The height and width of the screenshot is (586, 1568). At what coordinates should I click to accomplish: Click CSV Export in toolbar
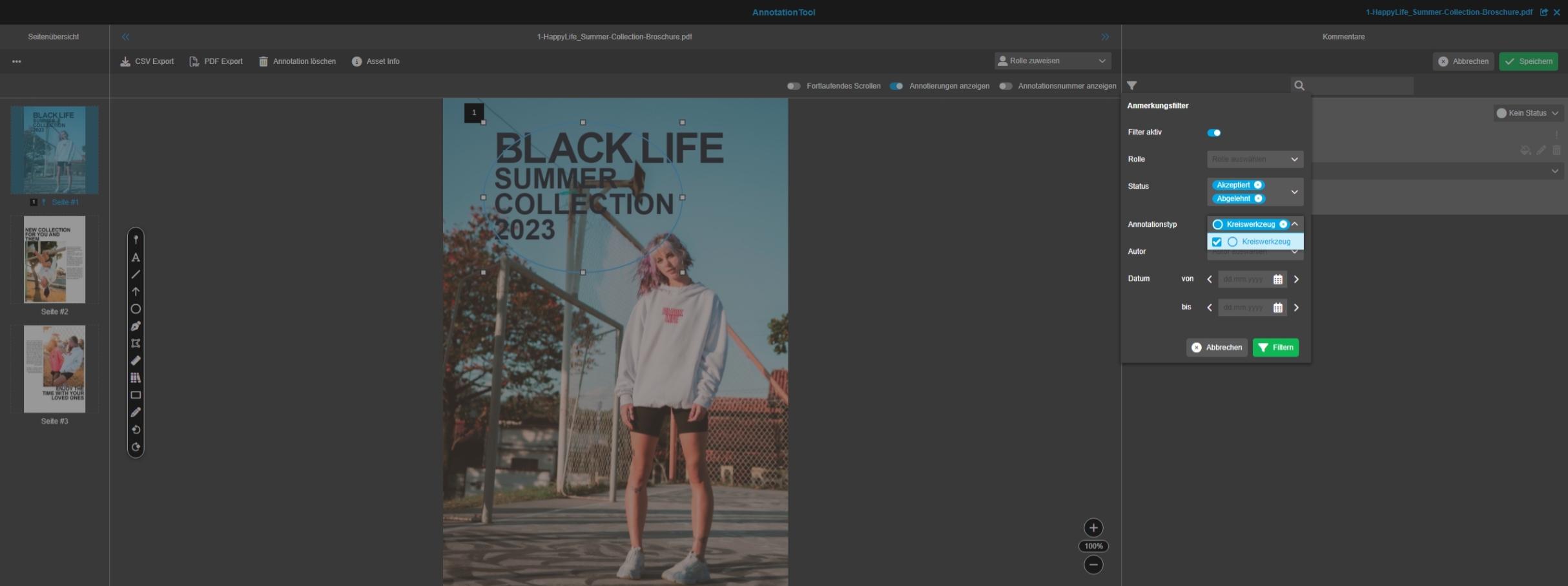pyautogui.click(x=147, y=61)
